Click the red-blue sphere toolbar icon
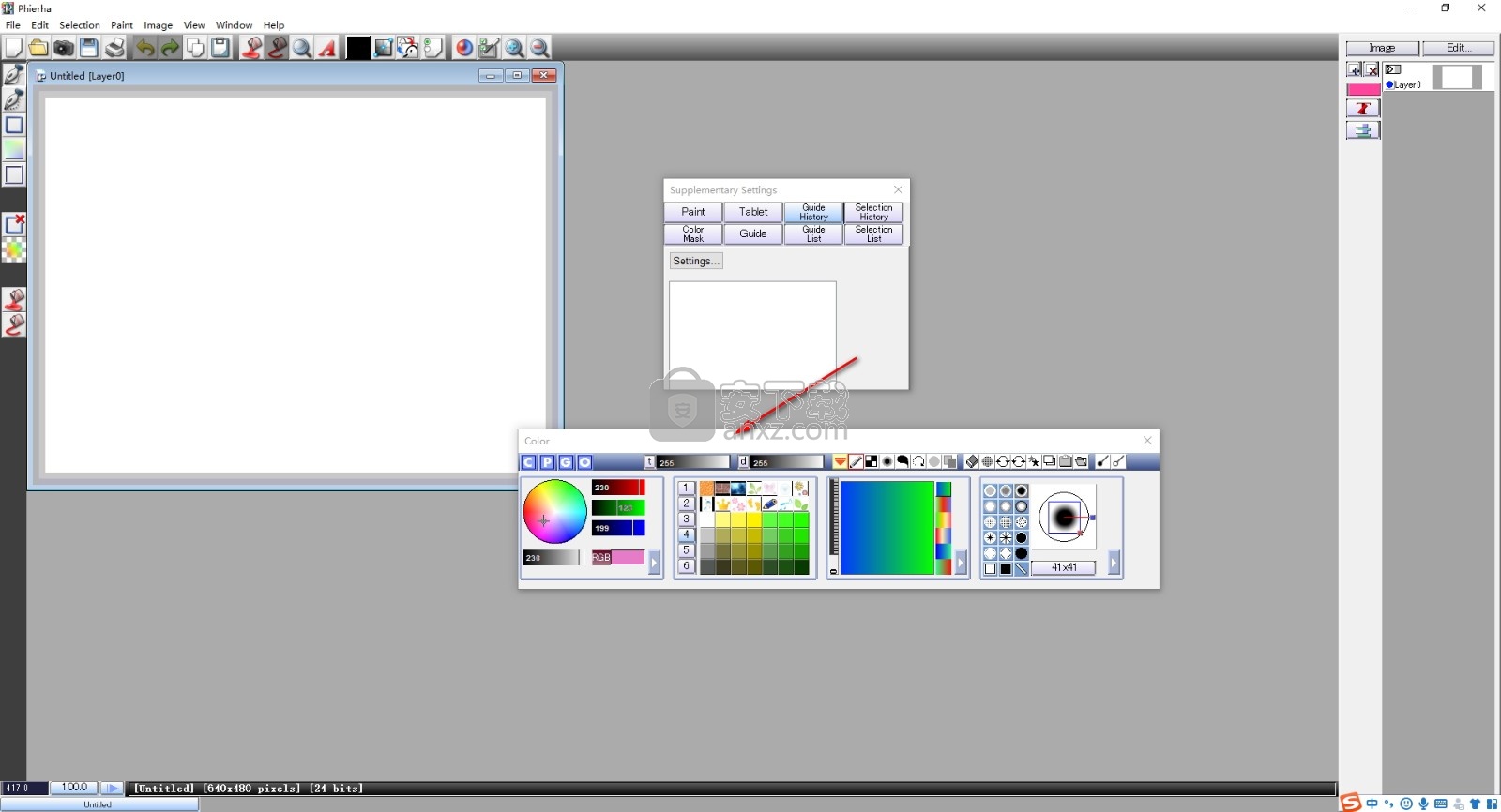 [464, 48]
